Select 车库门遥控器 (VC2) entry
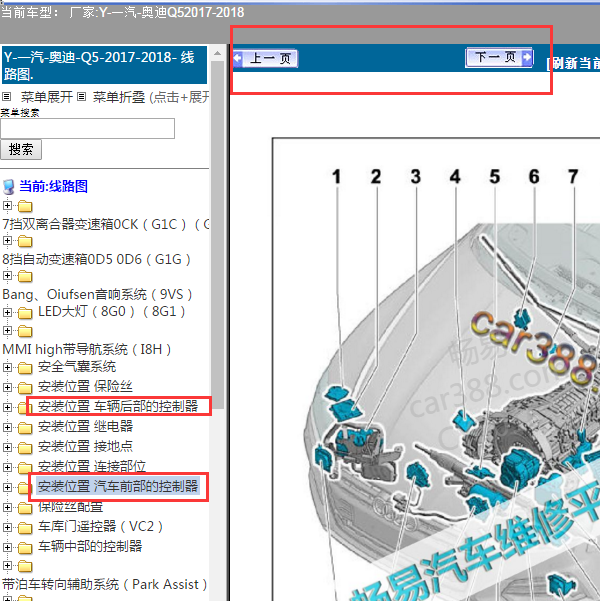The image size is (600, 601). 100,527
